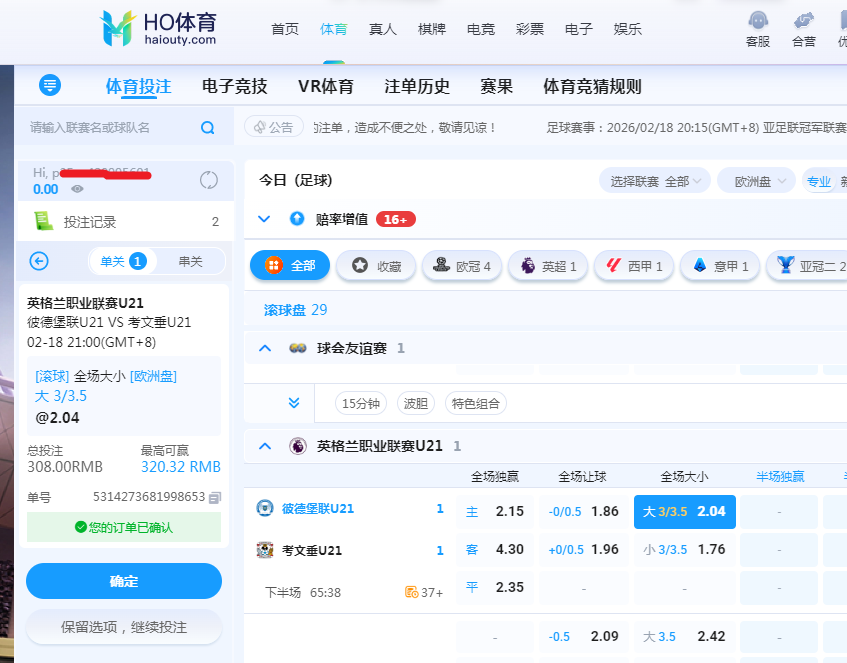
Task: Open 投注记录 bet records icon
Action: click(43, 221)
